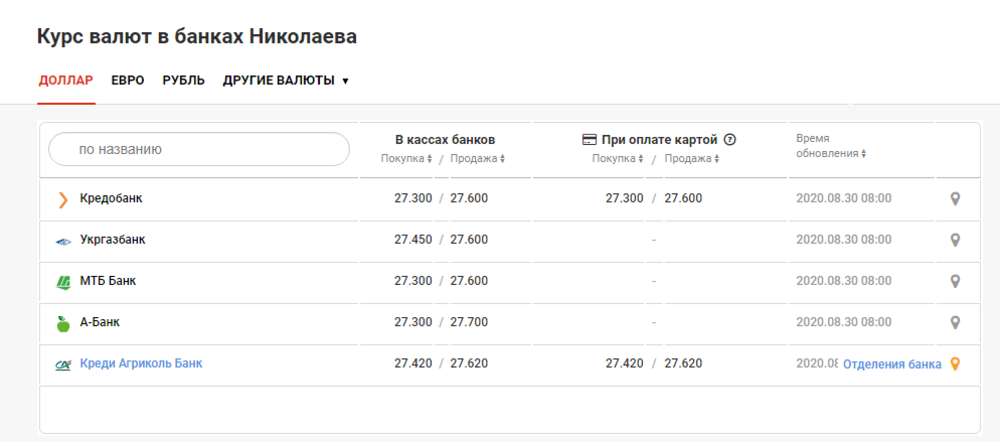This screenshot has width=1000, height=442.
Task: Sort by card payment Покупка column
Action: click(617, 159)
